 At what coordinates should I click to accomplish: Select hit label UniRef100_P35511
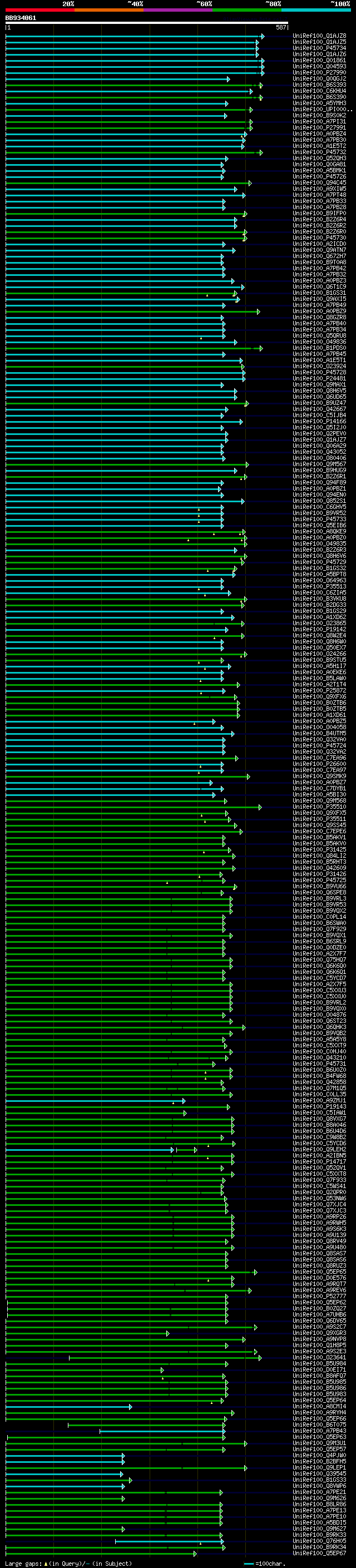click(319, 819)
